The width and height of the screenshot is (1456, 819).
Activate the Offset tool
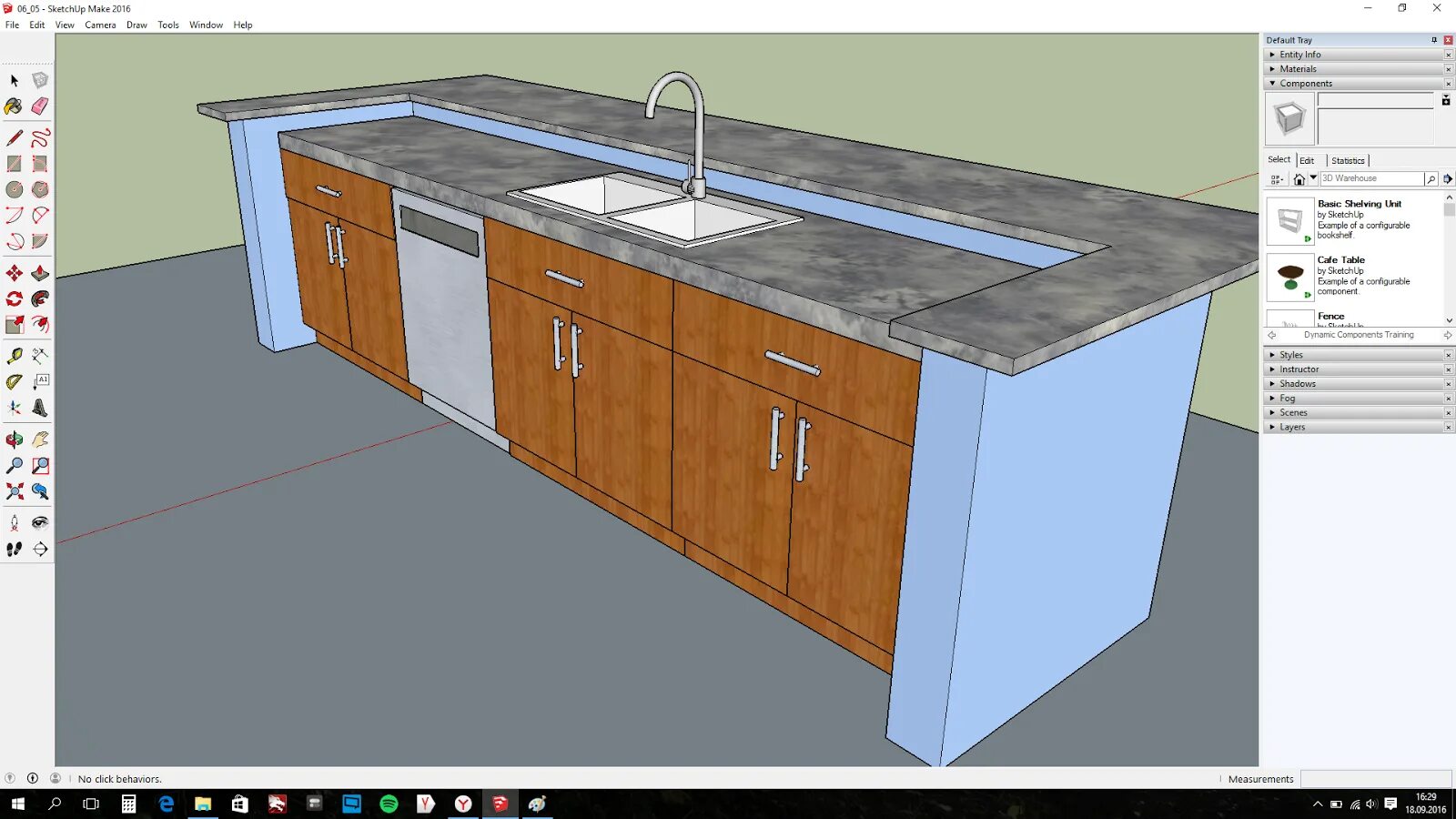pos(40,324)
